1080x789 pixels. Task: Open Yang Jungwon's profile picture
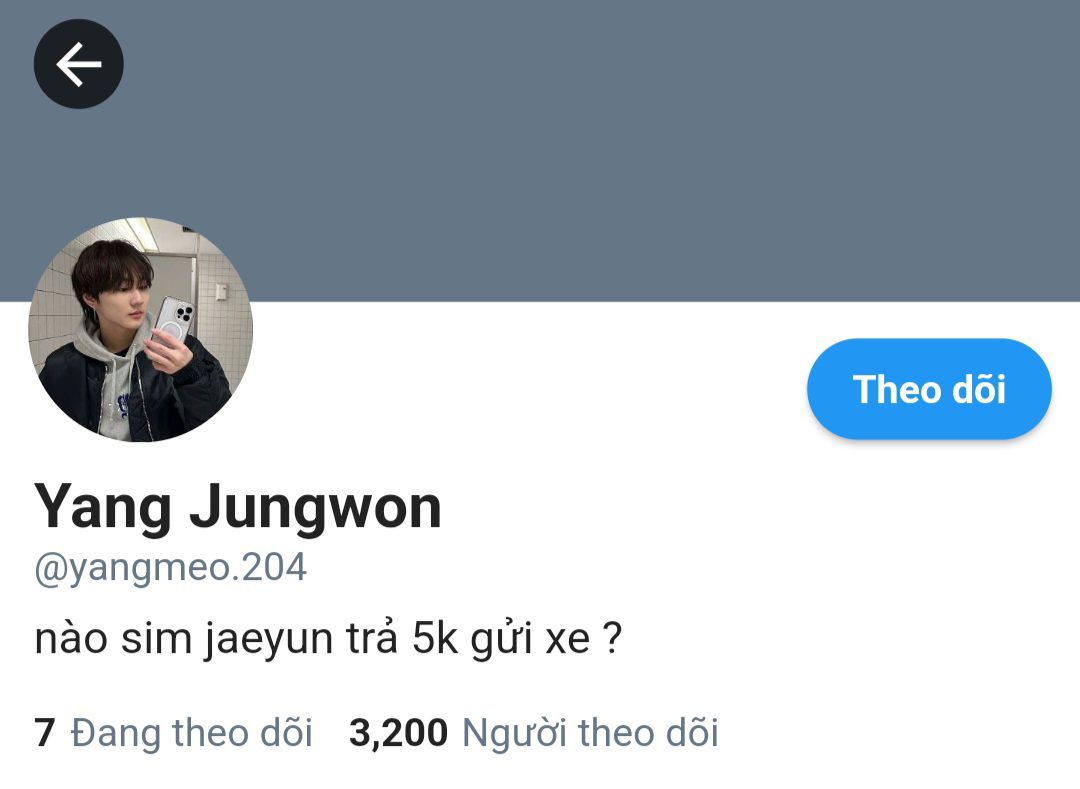pyautogui.click(x=141, y=329)
